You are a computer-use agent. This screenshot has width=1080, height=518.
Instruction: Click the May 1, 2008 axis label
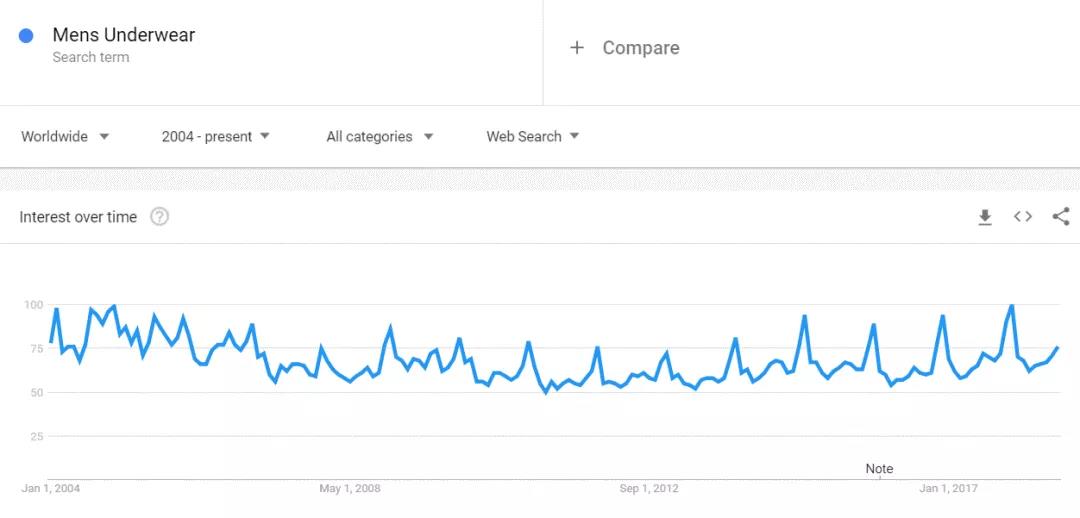pos(350,489)
